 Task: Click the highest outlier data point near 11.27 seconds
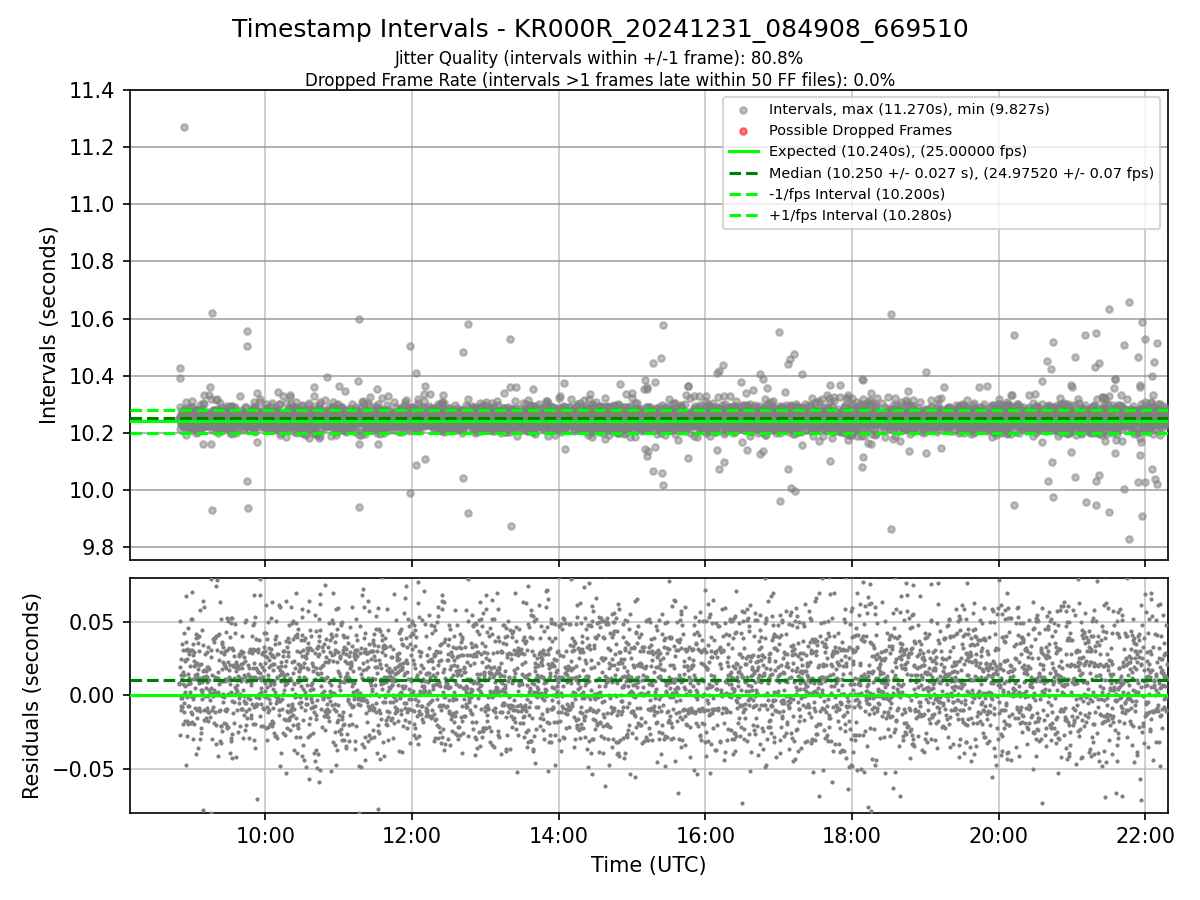coord(184,127)
